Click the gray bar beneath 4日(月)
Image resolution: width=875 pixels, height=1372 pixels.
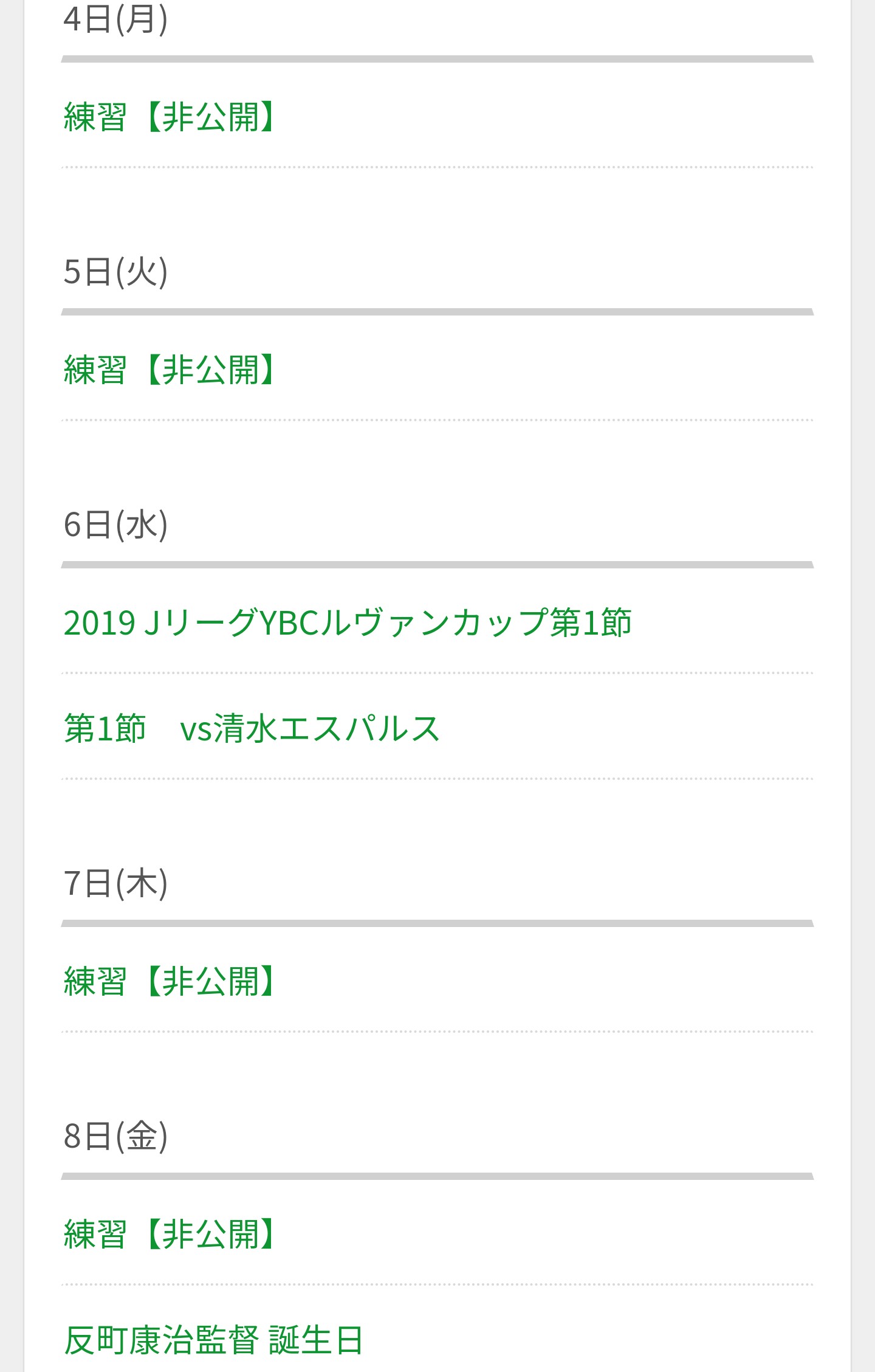(437, 59)
